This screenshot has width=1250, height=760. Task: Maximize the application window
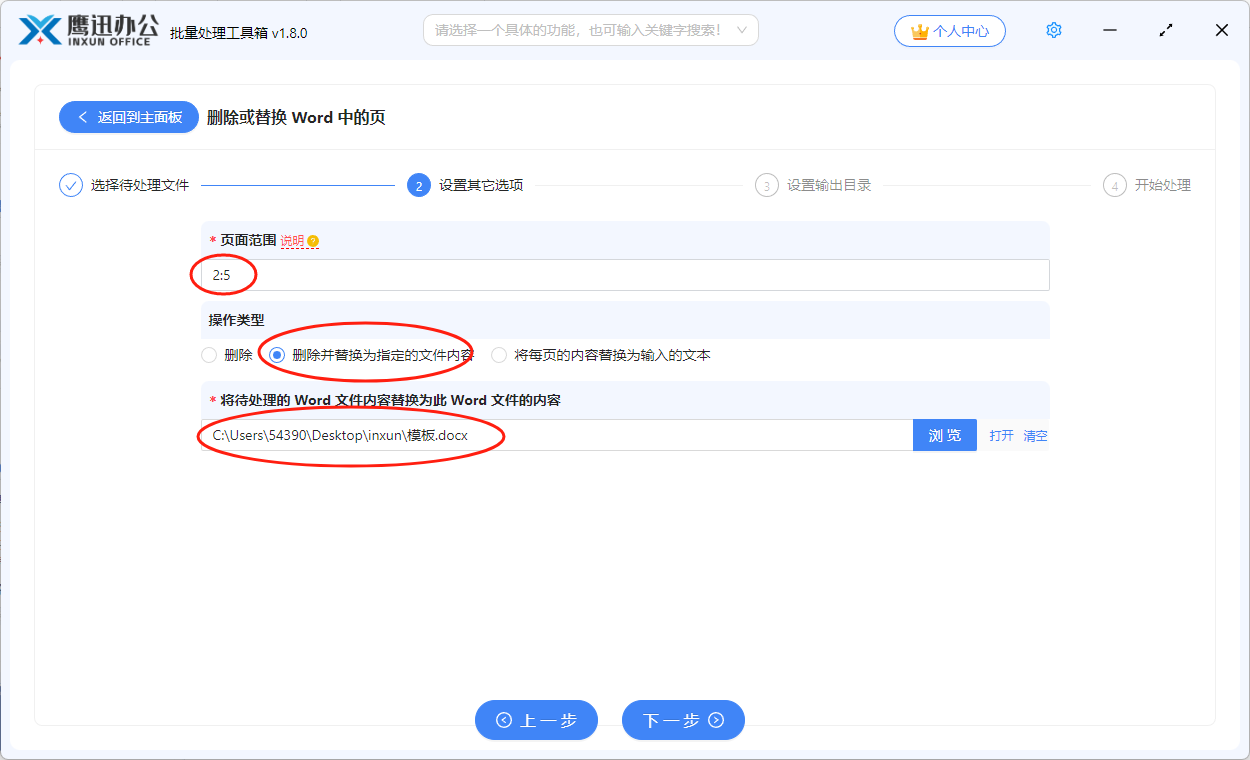click(x=1166, y=30)
